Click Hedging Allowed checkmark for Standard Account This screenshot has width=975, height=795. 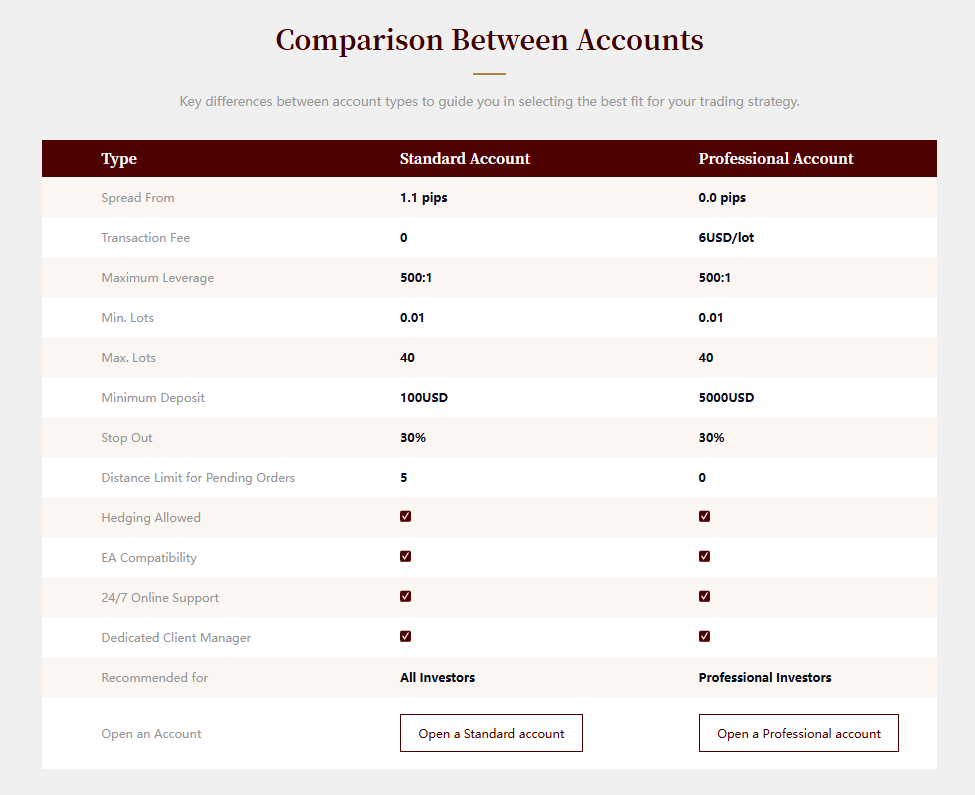(405, 517)
